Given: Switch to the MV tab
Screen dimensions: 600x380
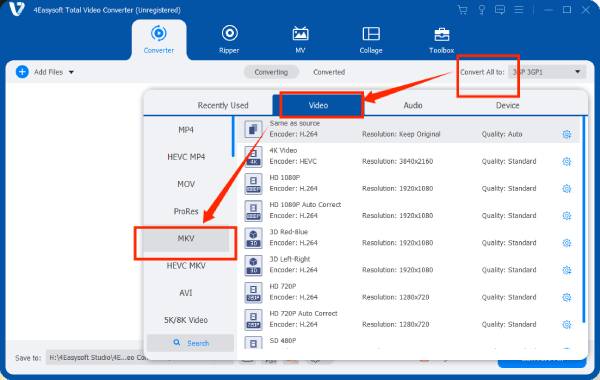Looking at the screenshot, I should [x=300, y=39].
